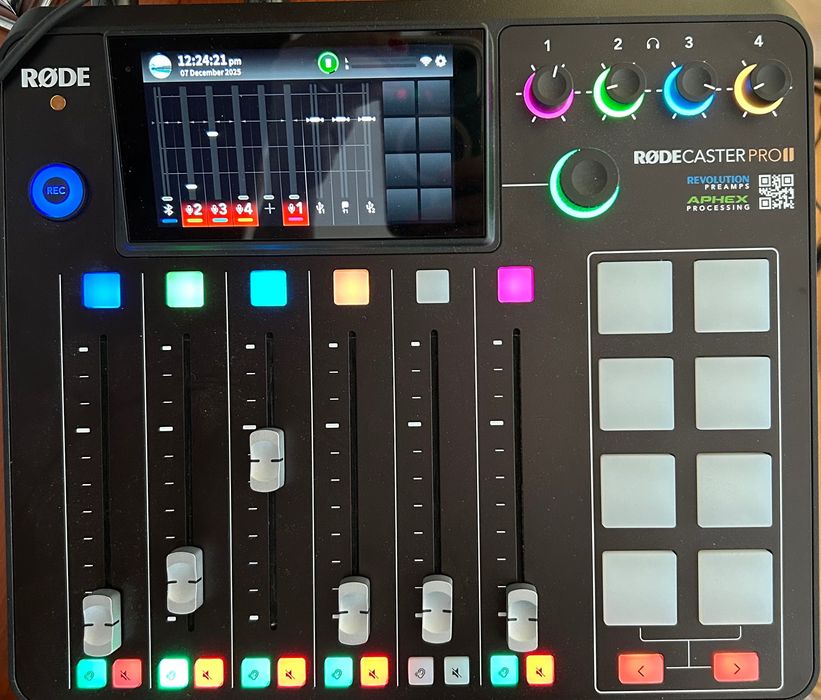821x700 pixels.
Task: Tap the on-screen fader handle above microphone 3
Action: (213, 135)
